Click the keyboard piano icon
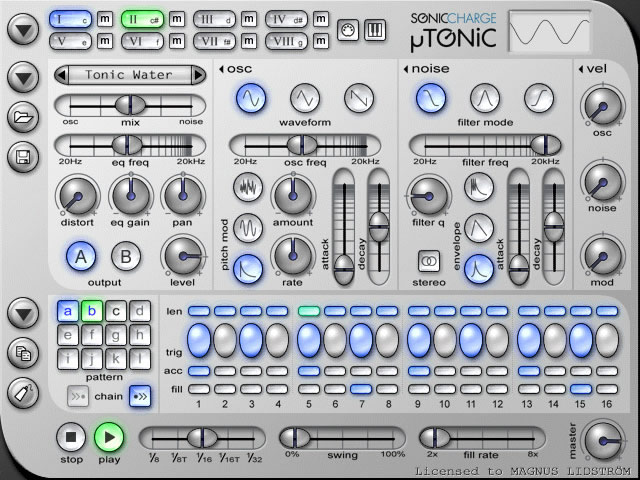The height and width of the screenshot is (480, 640). coord(375,30)
